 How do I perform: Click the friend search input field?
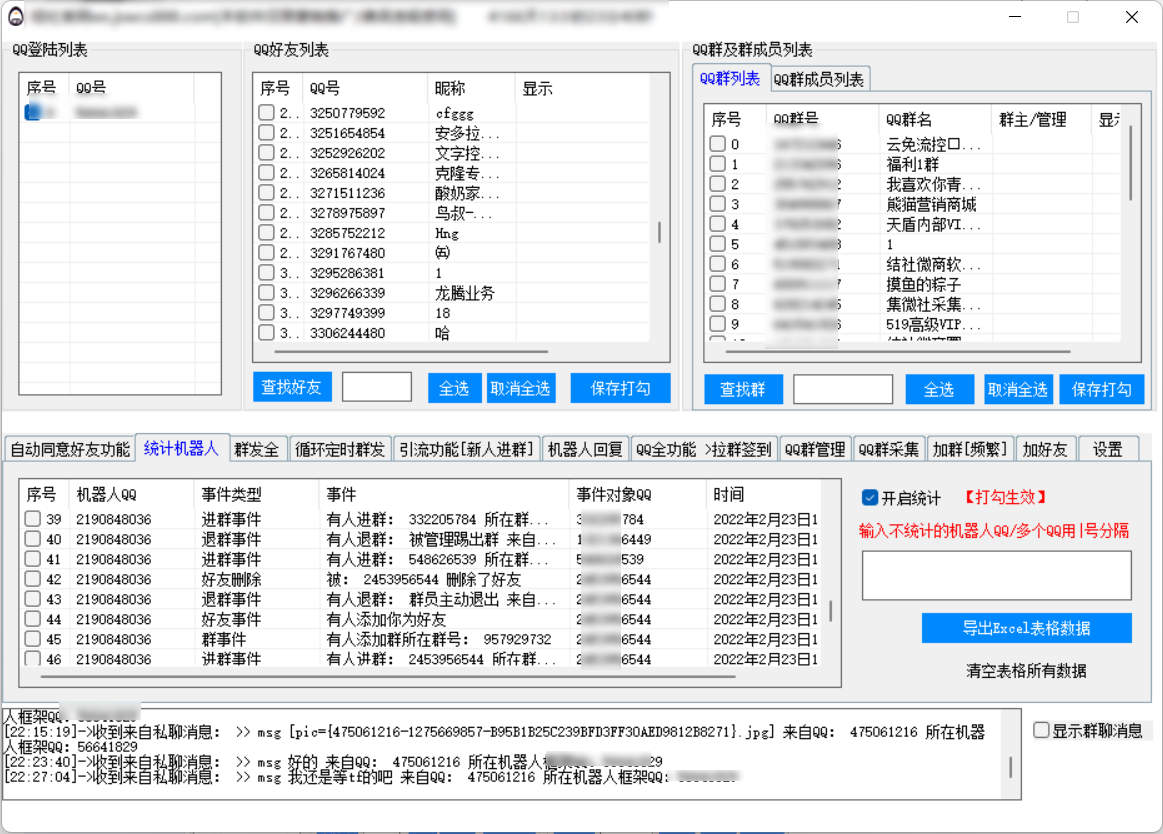click(377, 388)
